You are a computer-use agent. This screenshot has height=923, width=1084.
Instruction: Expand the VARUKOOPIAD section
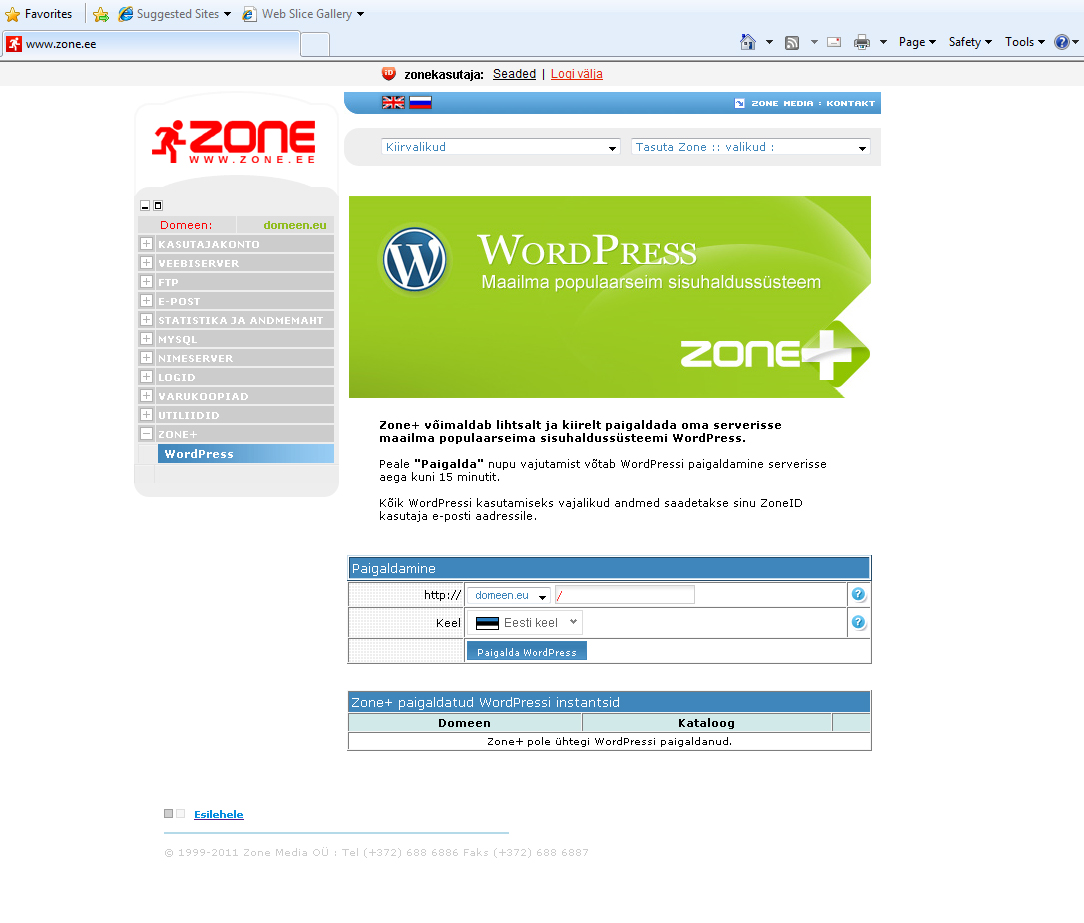click(x=147, y=395)
